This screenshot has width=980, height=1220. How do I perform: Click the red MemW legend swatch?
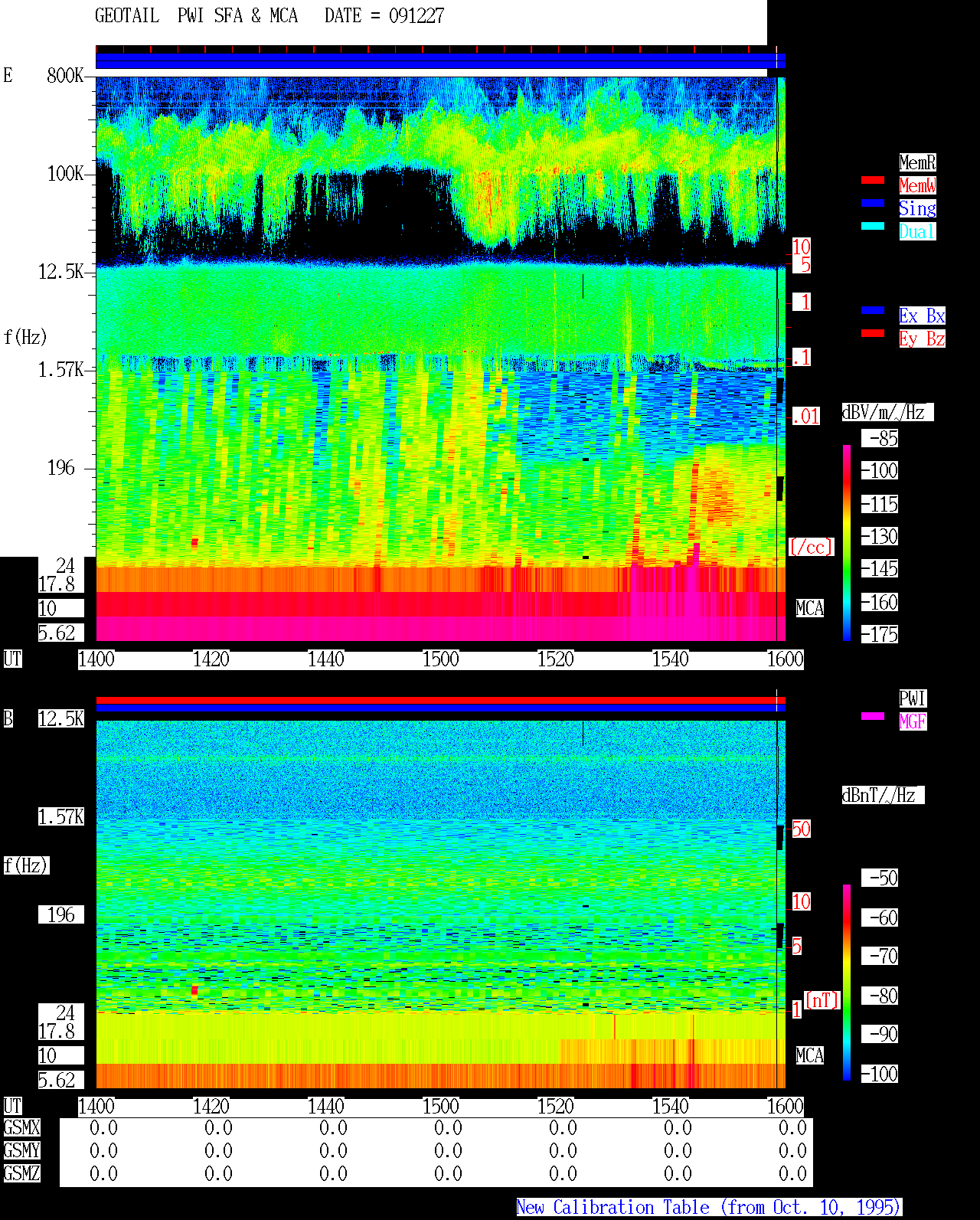coord(873,180)
